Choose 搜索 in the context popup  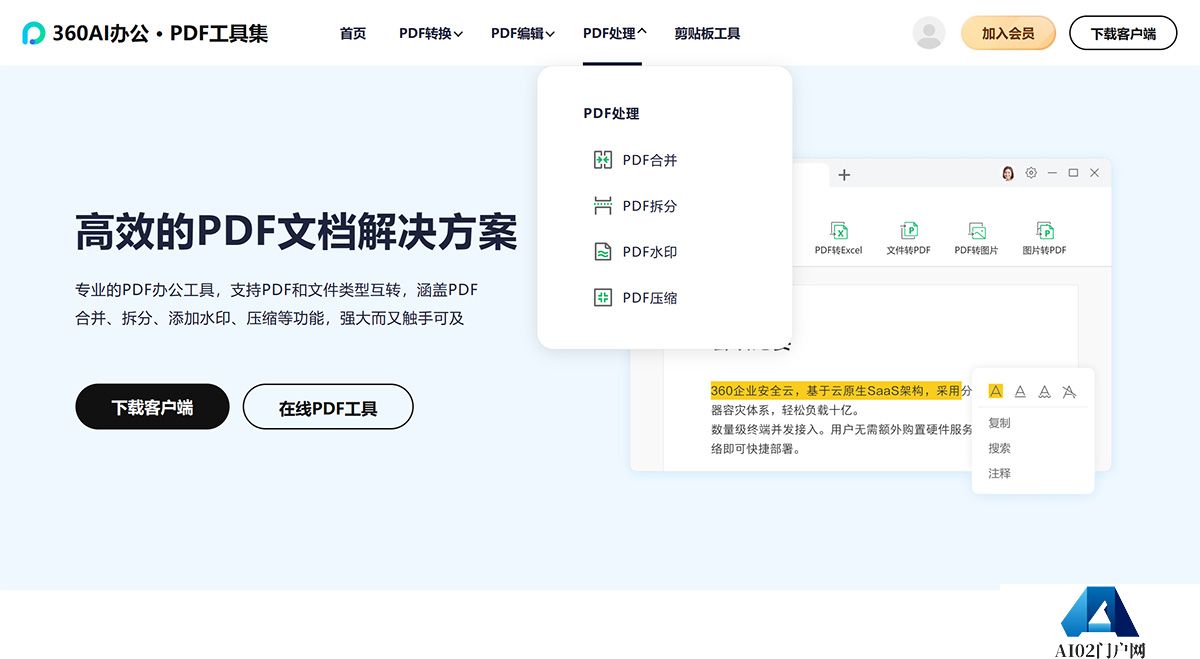click(x=999, y=448)
